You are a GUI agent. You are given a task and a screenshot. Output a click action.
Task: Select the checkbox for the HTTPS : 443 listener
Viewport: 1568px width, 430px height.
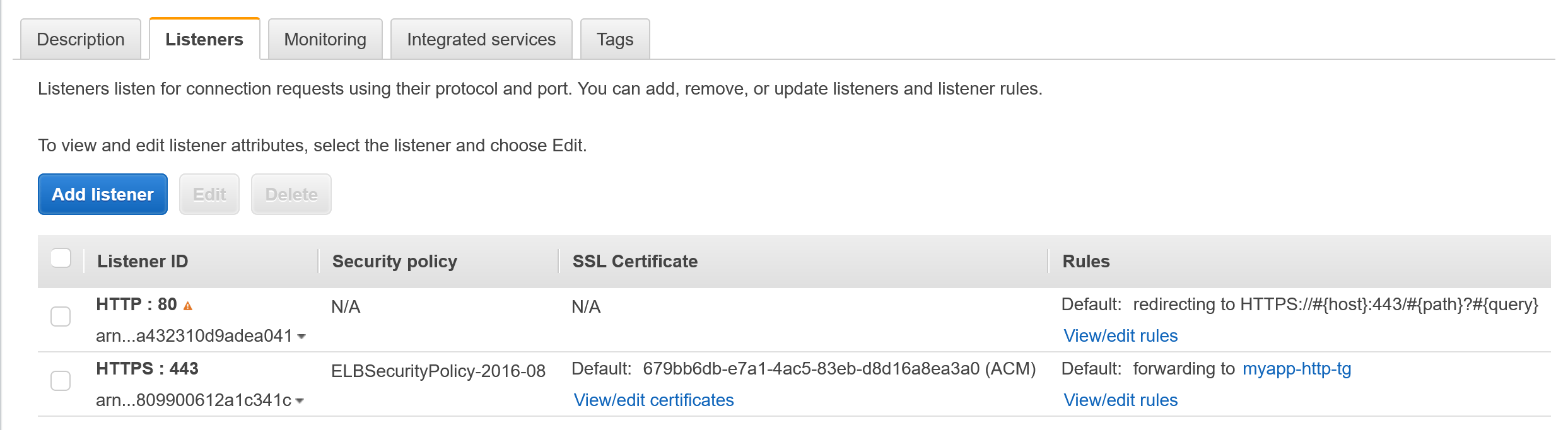61,380
